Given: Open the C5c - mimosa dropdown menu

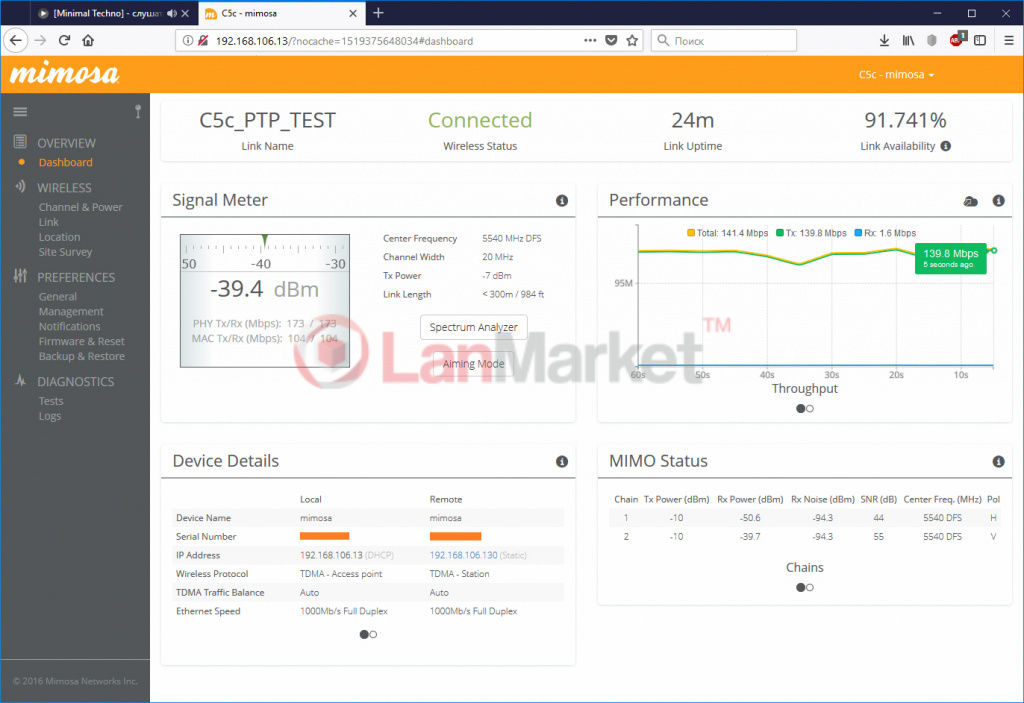Looking at the screenshot, I should 896,75.
